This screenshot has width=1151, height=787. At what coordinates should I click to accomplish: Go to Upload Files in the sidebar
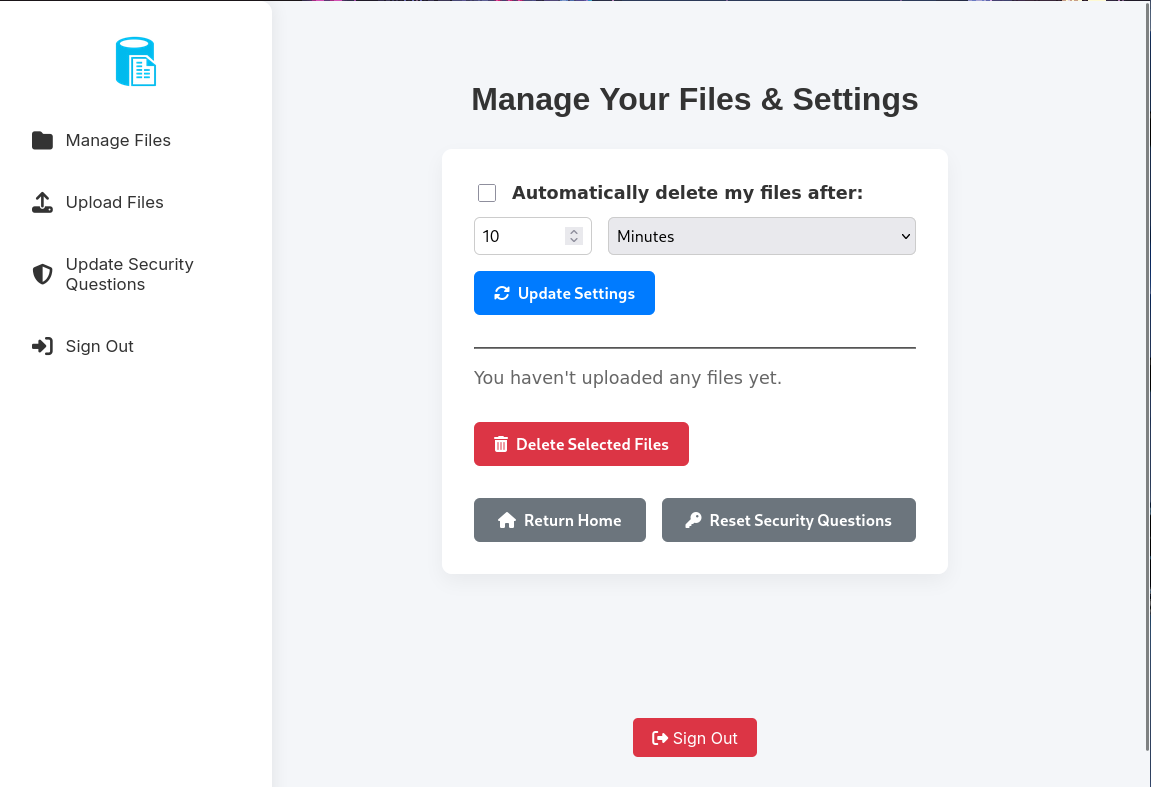(x=114, y=203)
